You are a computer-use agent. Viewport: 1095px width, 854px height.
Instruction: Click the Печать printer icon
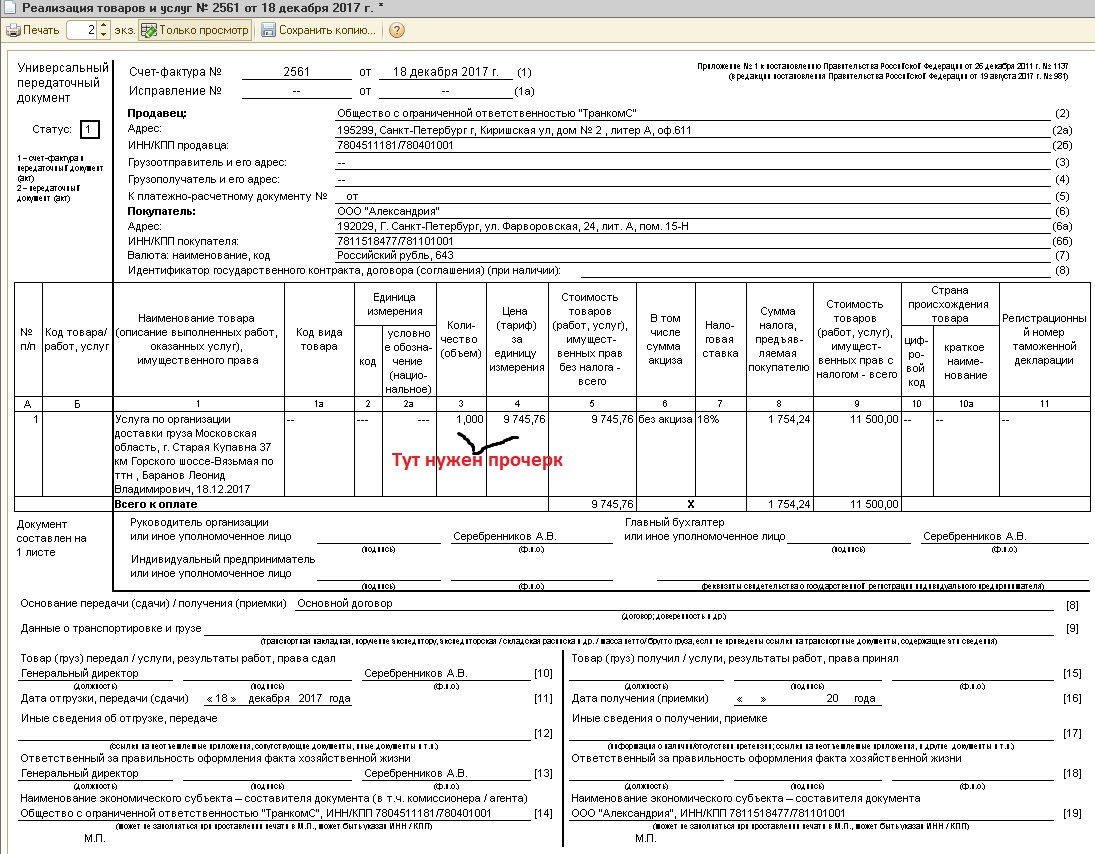point(13,30)
